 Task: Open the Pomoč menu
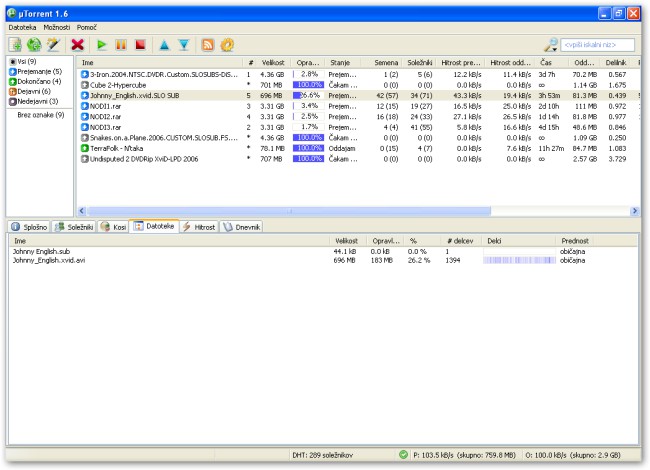[86, 27]
